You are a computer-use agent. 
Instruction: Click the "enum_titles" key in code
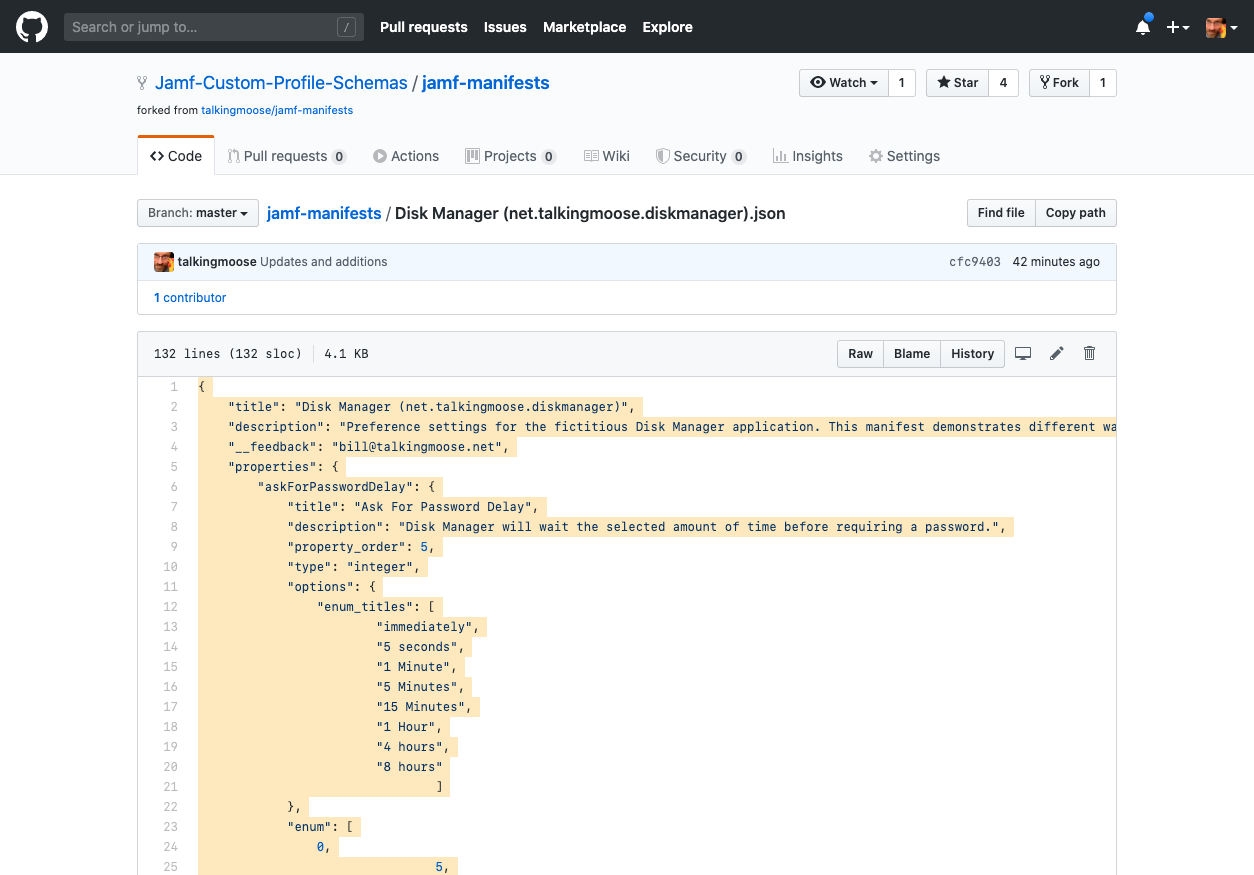[x=366, y=607]
